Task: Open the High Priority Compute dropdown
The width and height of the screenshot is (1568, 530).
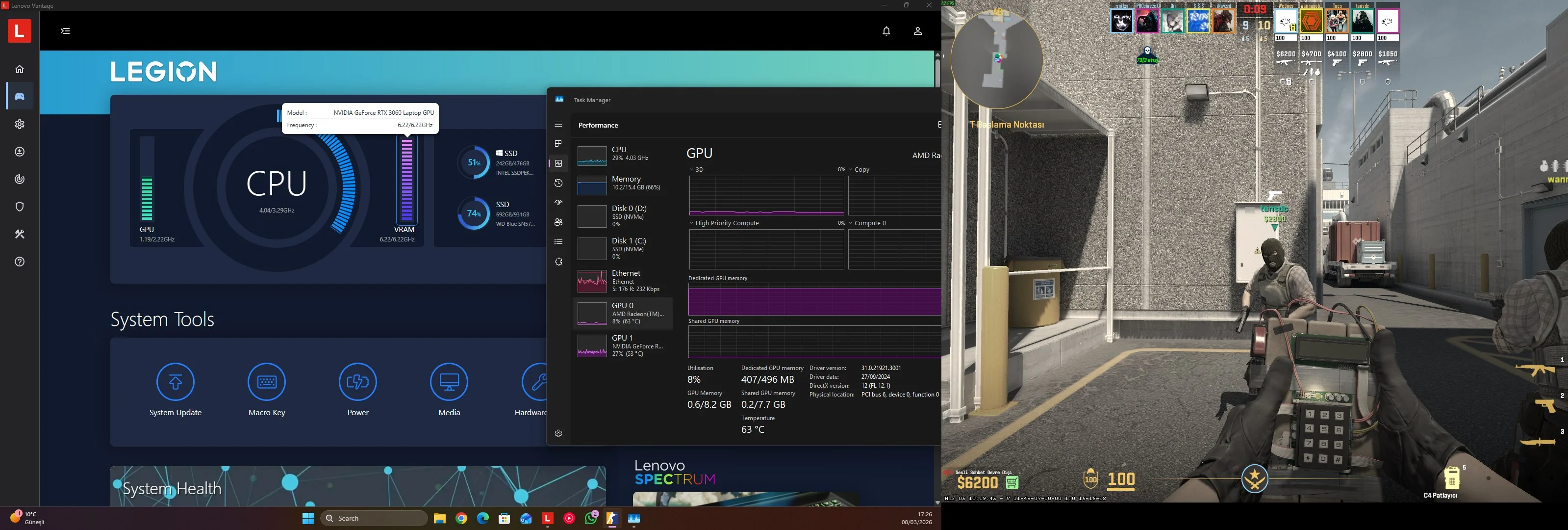Action: (x=692, y=223)
